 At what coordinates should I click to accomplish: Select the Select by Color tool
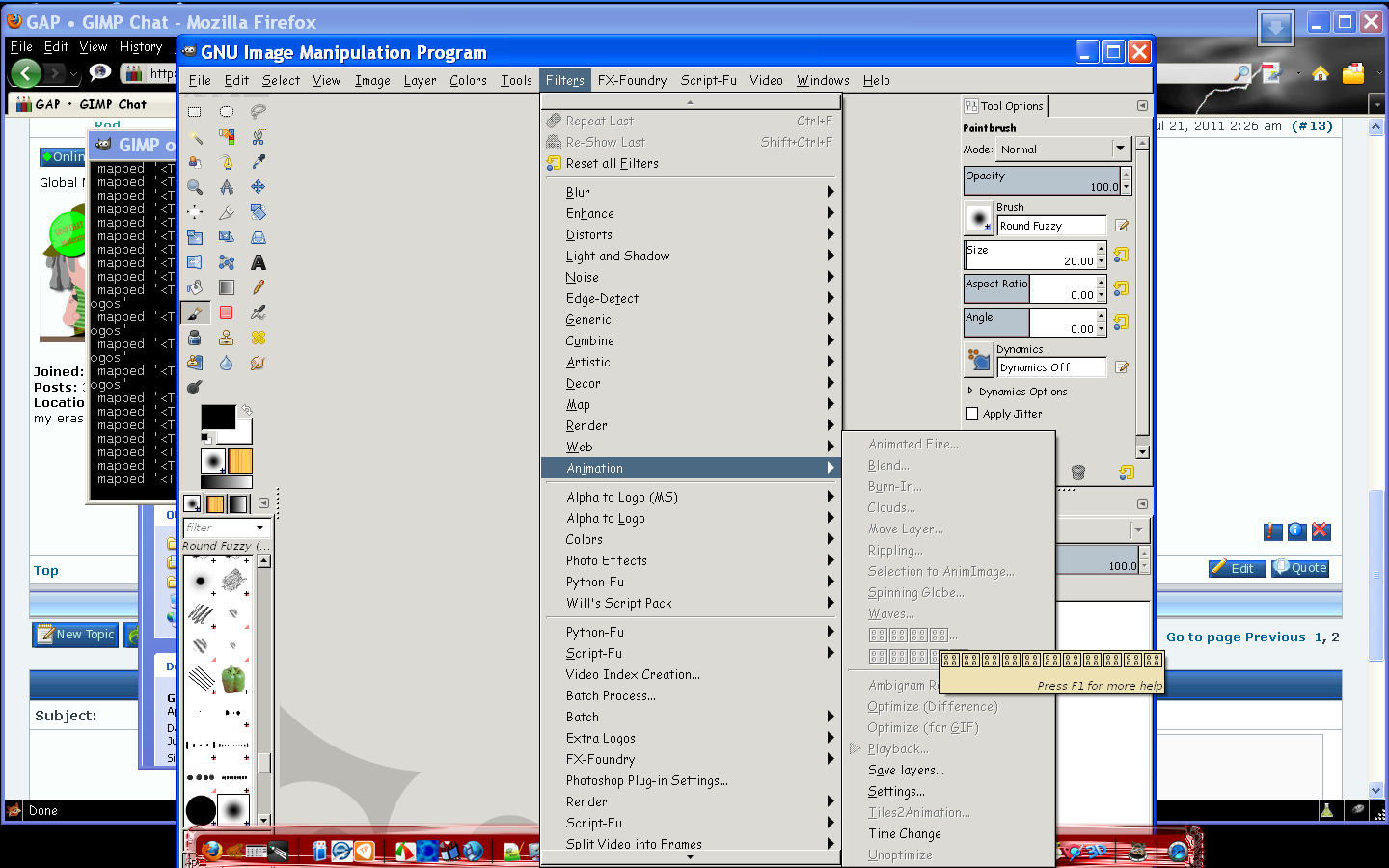click(x=227, y=137)
